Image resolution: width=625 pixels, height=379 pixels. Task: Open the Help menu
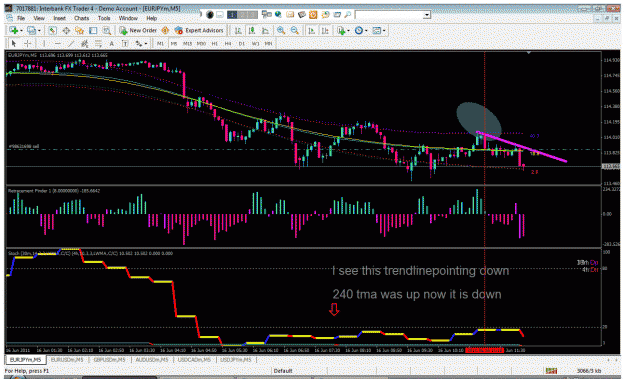pyautogui.click(x=151, y=18)
